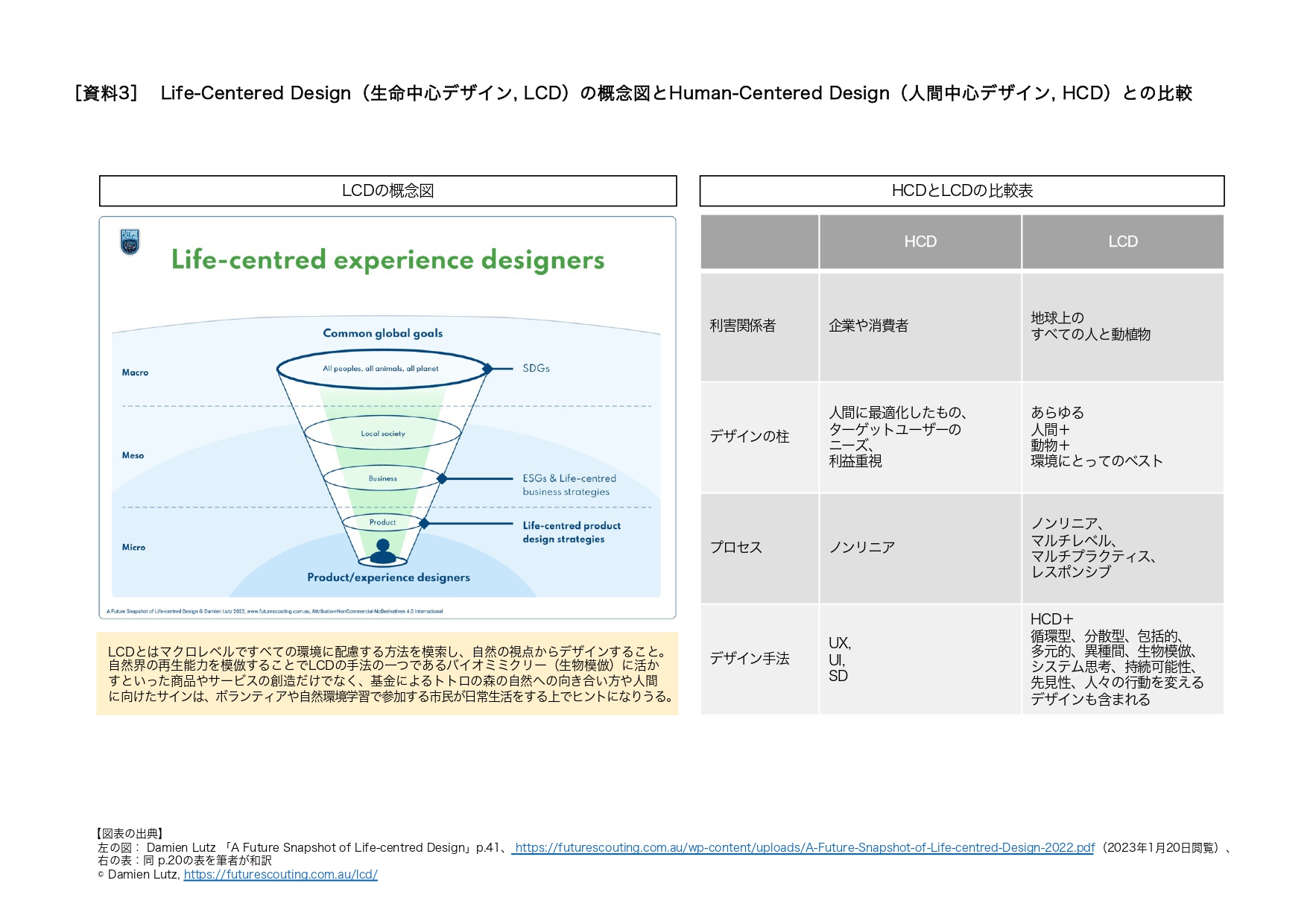Screen dimensions: 1307x924
Task: Open the futurescouting.com.au/lcd/ link
Action: (x=280, y=874)
